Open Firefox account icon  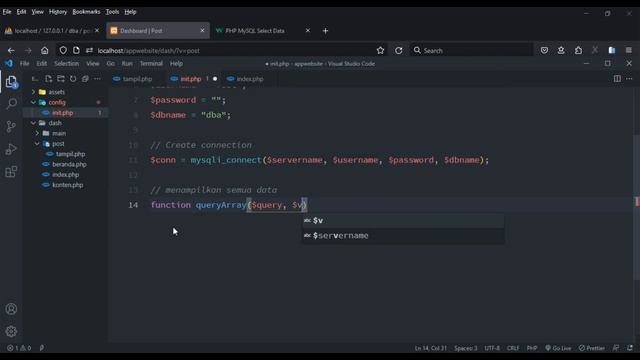tap(561, 51)
